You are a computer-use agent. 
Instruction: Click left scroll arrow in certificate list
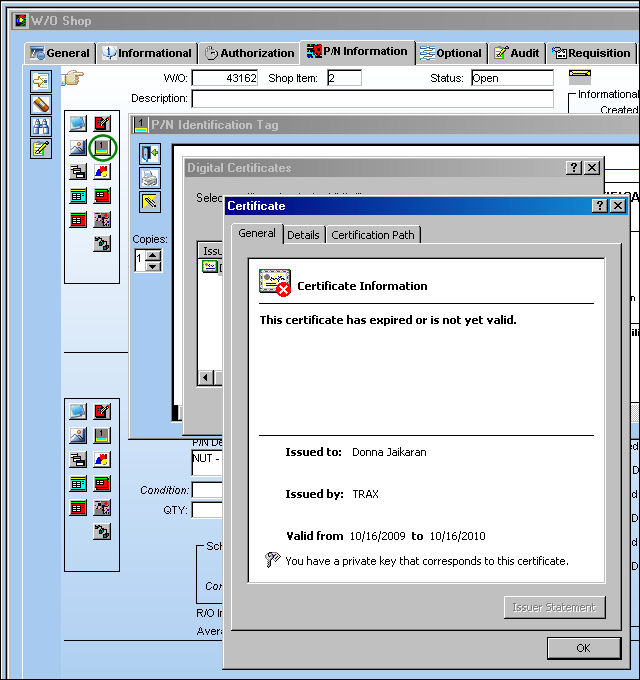206,377
